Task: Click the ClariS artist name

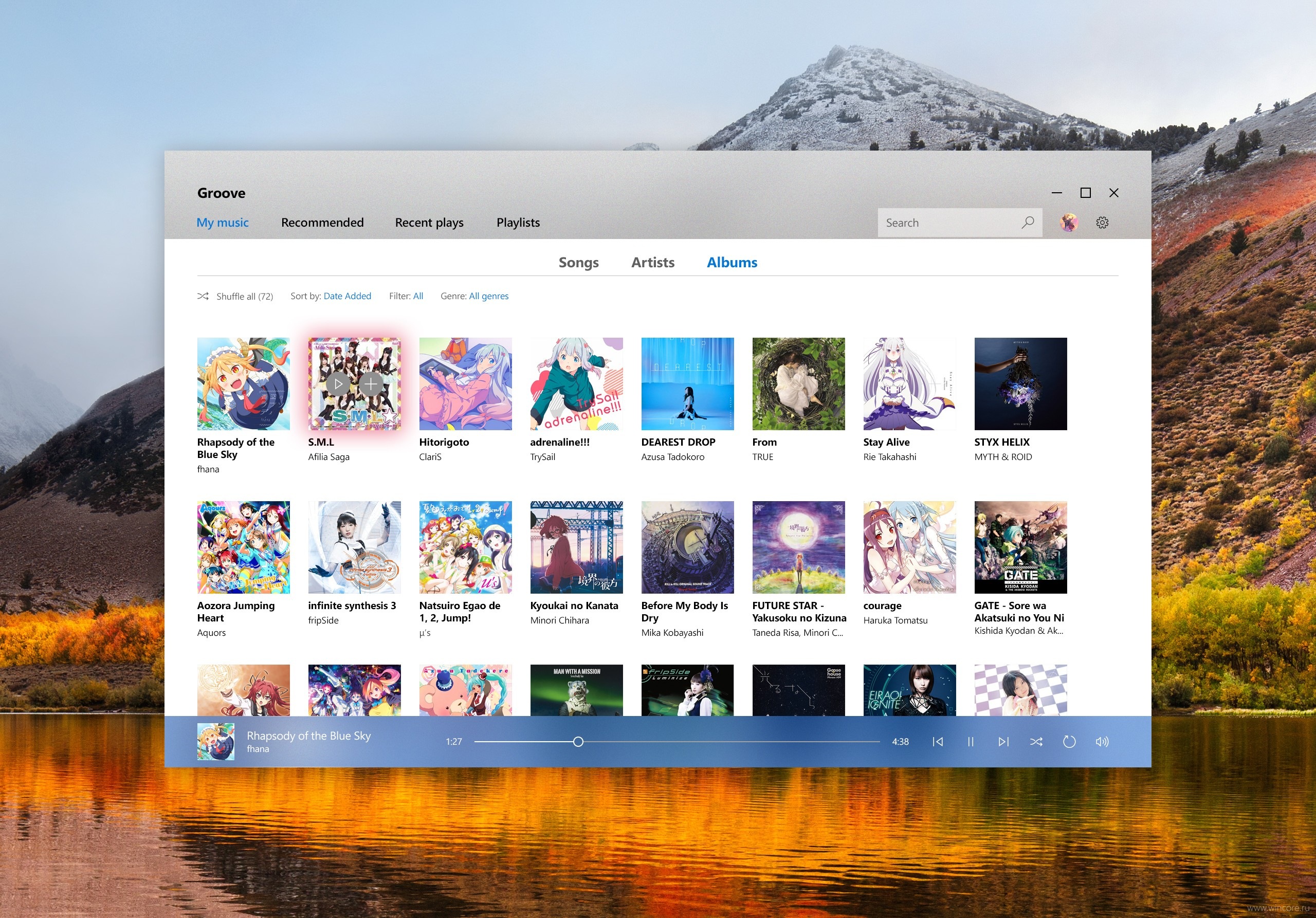Action: pos(430,457)
